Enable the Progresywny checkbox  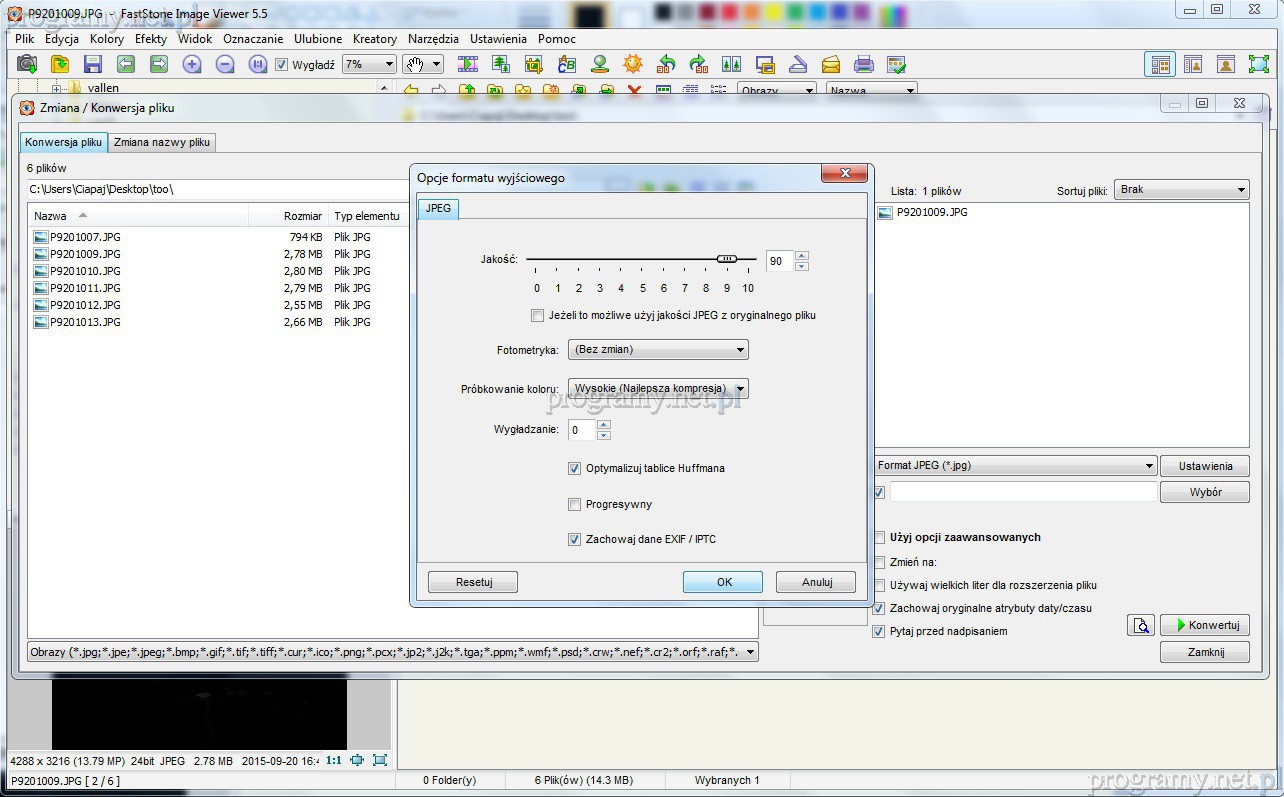pyautogui.click(x=575, y=505)
